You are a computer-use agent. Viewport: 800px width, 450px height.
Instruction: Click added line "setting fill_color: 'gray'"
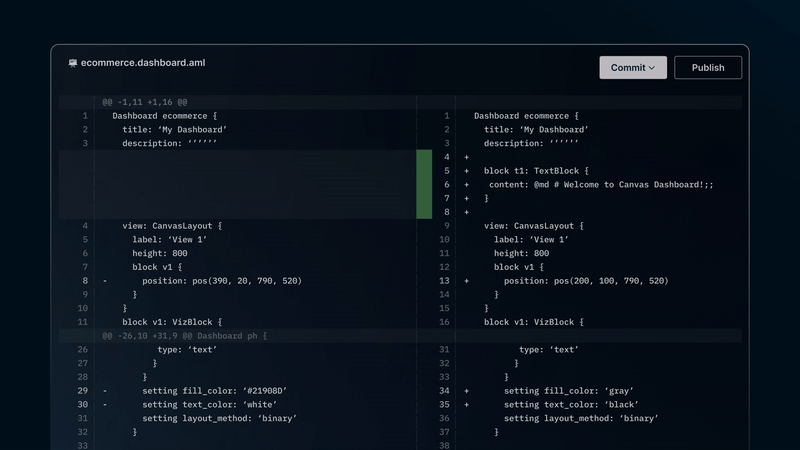click(x=568, y=391)
